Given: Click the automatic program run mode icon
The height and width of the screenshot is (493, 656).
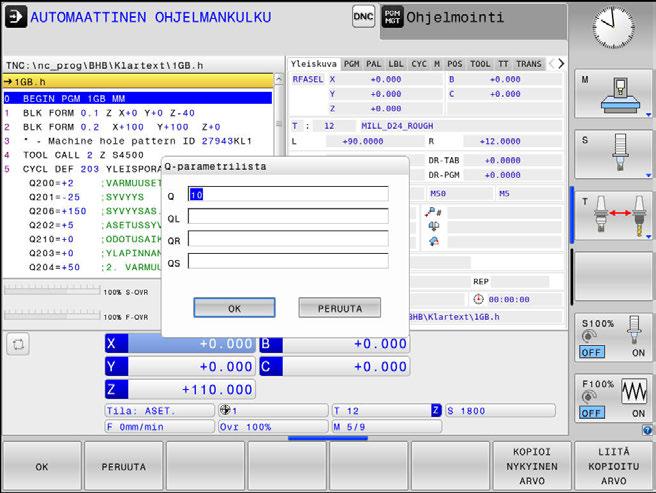Looking at the screenshot, I should point(16,17).
